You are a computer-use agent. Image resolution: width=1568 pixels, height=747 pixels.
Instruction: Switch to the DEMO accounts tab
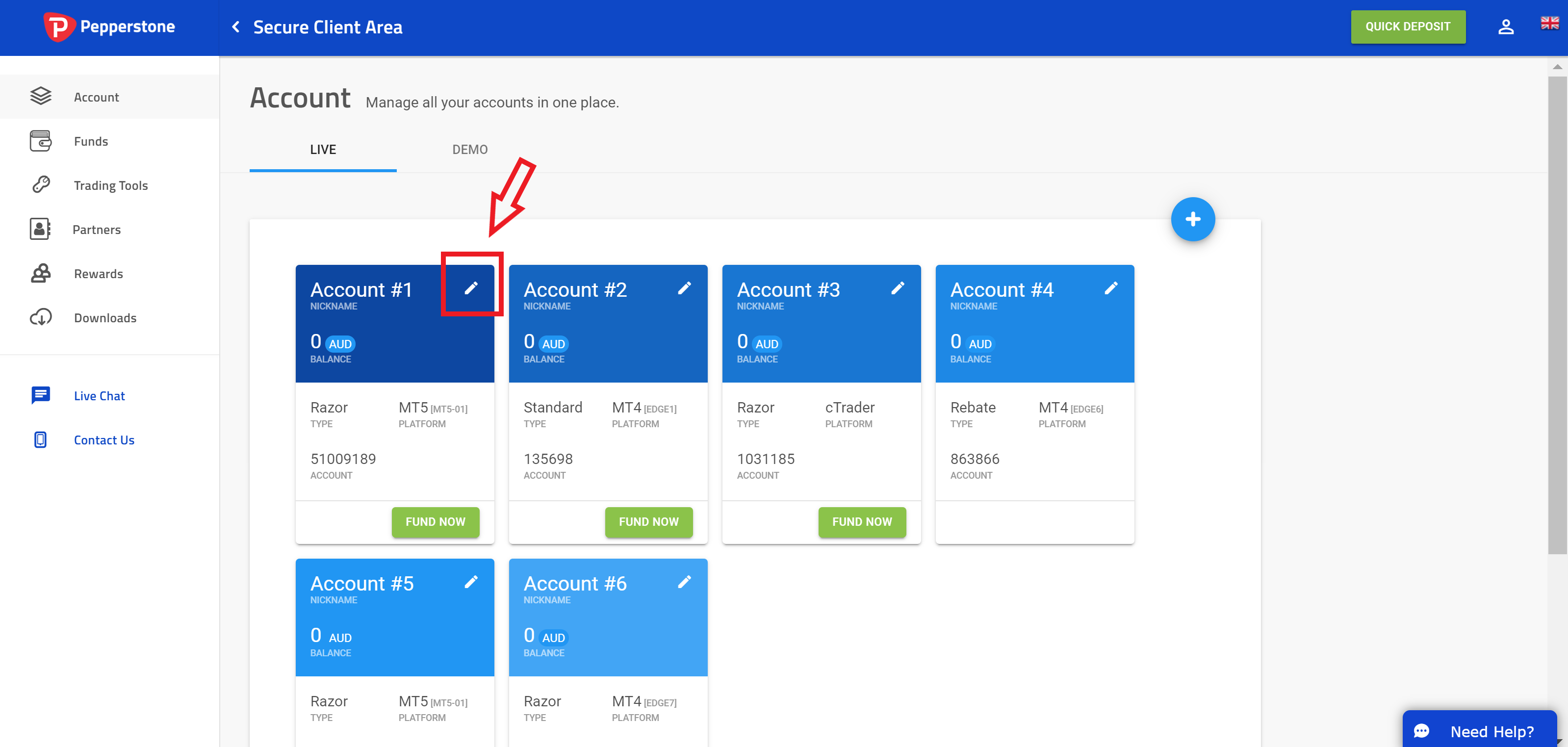pos(468,149)
